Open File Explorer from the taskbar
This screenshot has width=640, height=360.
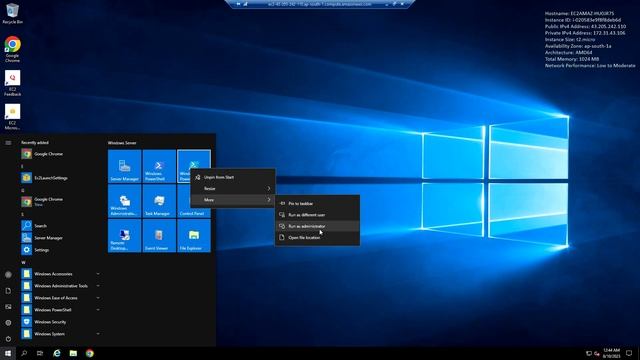point(73,353)
